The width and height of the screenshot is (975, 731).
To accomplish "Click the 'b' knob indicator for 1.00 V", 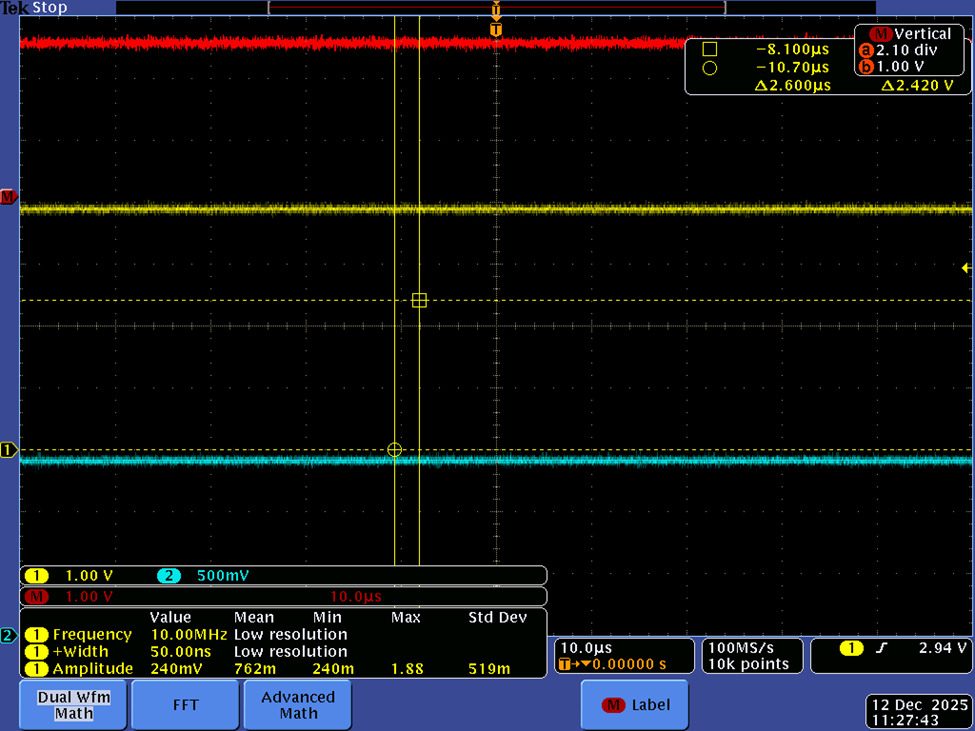I will pyautogui.click(x=866, y=67).
